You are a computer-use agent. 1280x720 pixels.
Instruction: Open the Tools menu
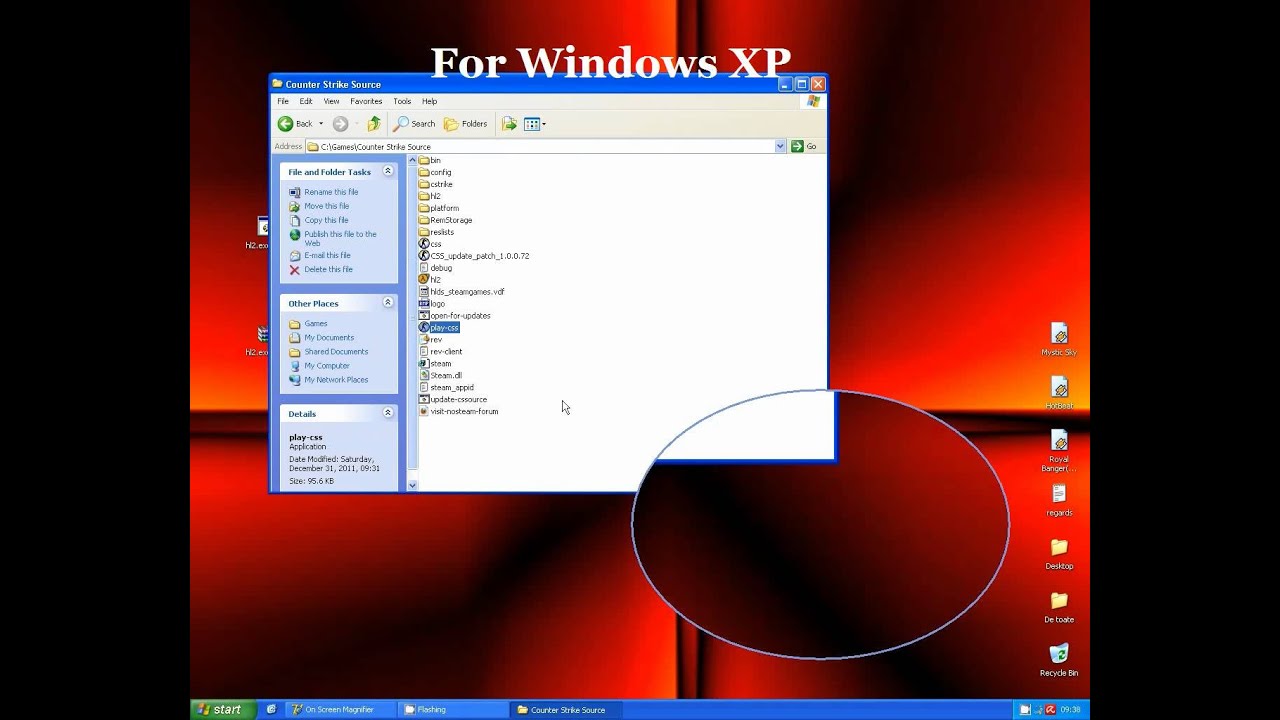pyautogui.click(x=402, y=101)
